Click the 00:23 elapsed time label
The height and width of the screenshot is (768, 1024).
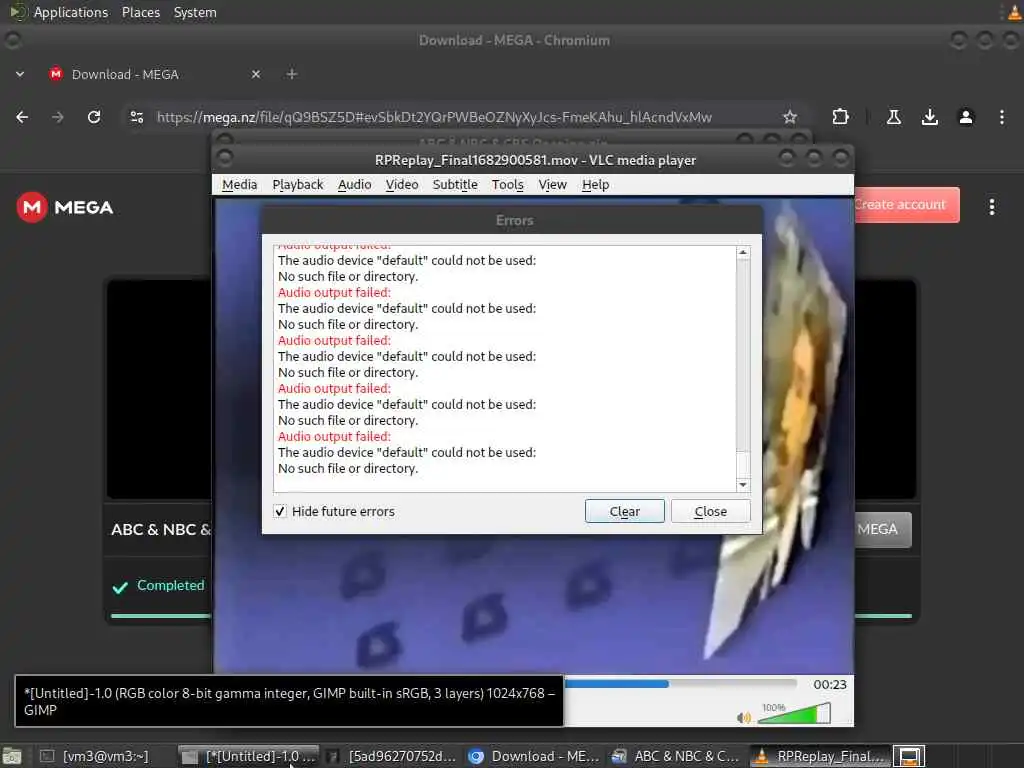coord(829,684)
